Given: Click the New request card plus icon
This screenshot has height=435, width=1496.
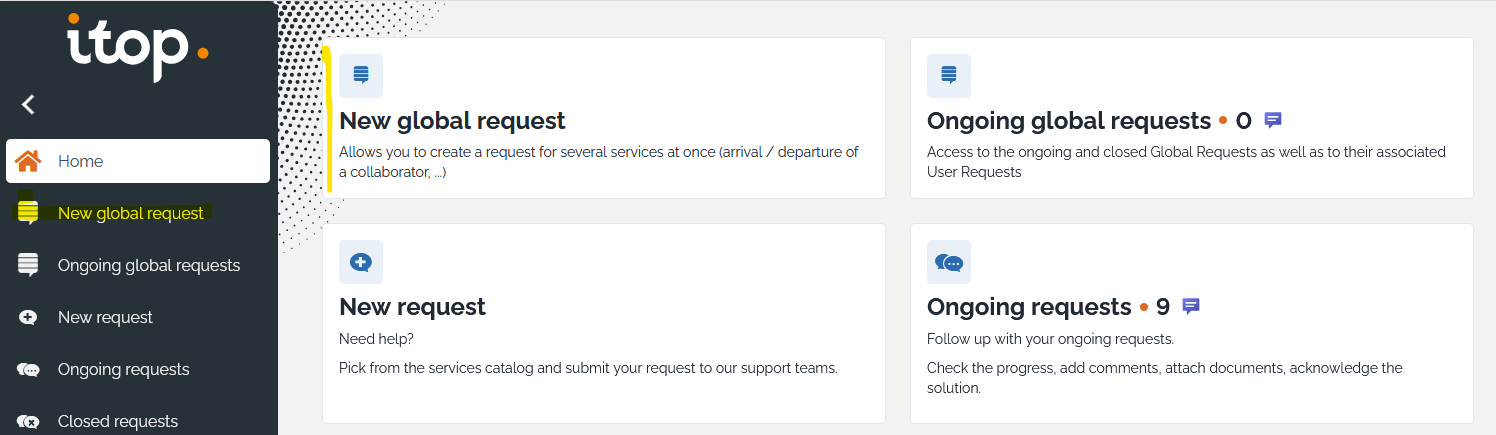Looking at the screenshot, I should pos(361,262).
